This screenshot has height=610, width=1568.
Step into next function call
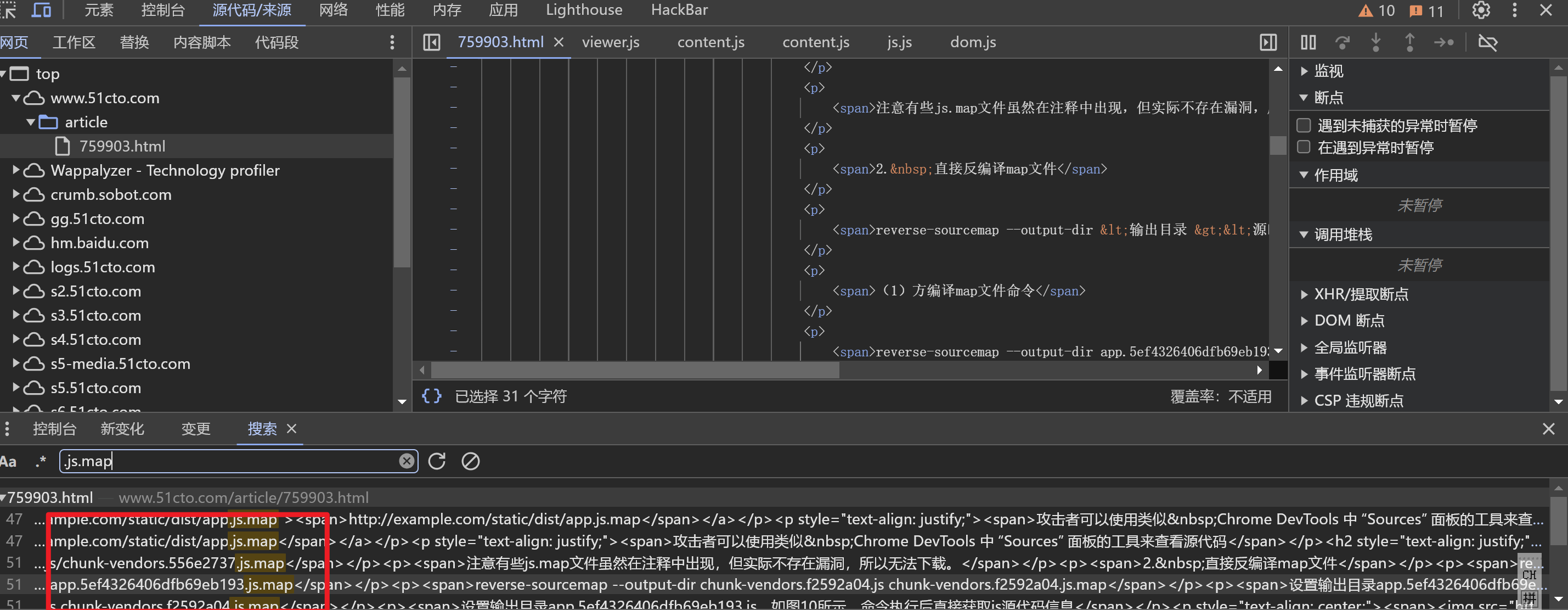tap(1375, 42)
